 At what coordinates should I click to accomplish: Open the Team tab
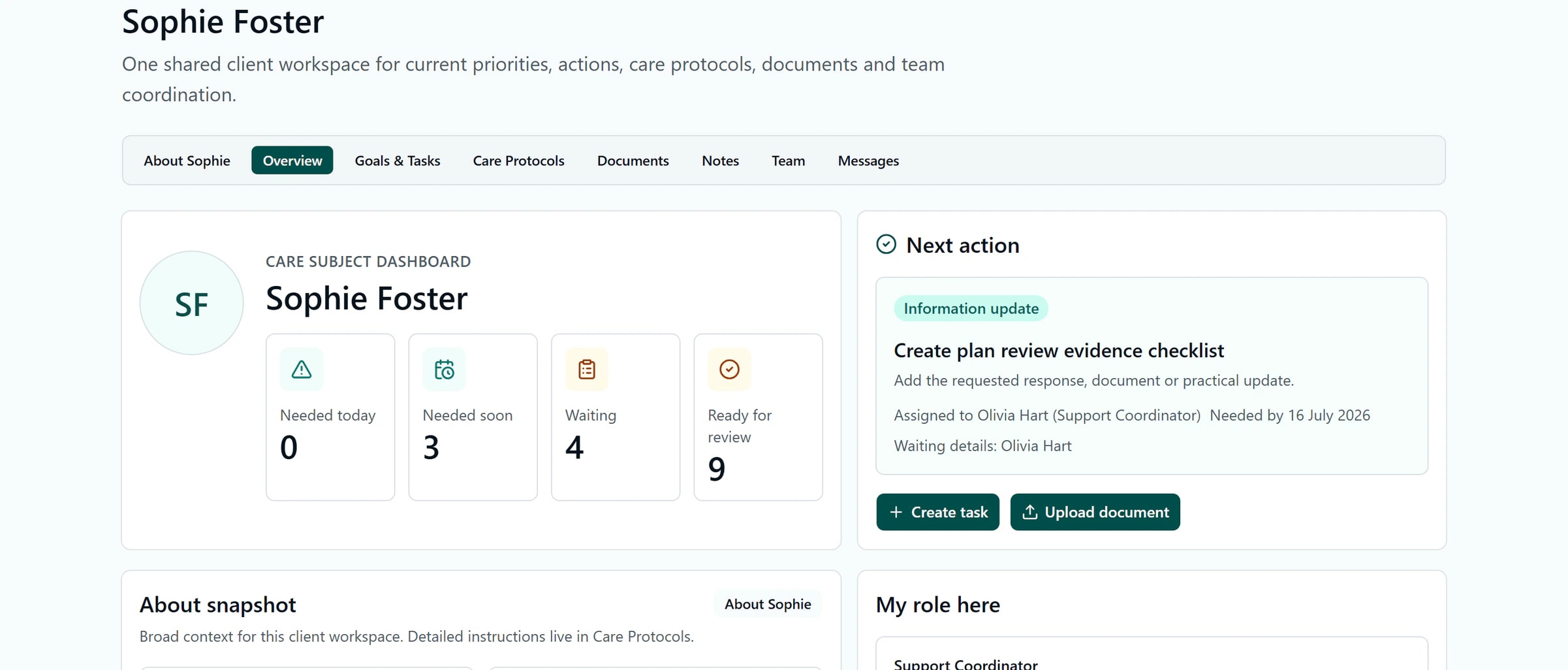pos(788,161)
